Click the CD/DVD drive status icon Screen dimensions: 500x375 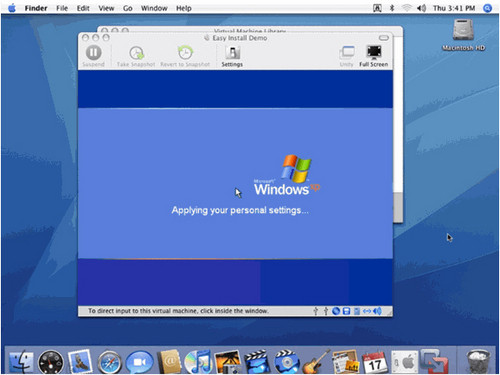(336, 311)
